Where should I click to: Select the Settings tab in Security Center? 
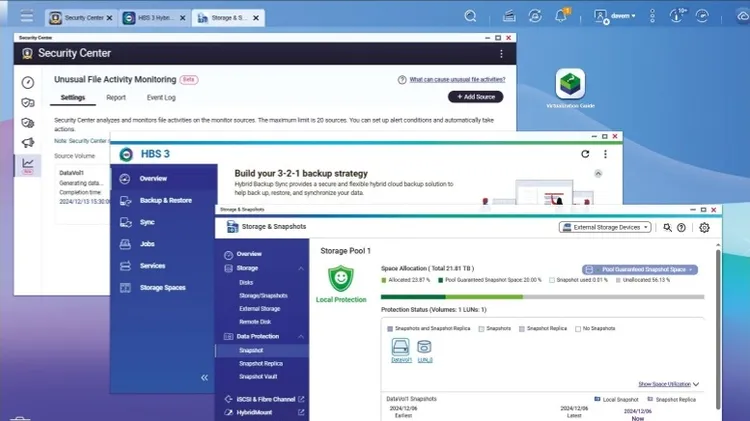click(73, 98)
